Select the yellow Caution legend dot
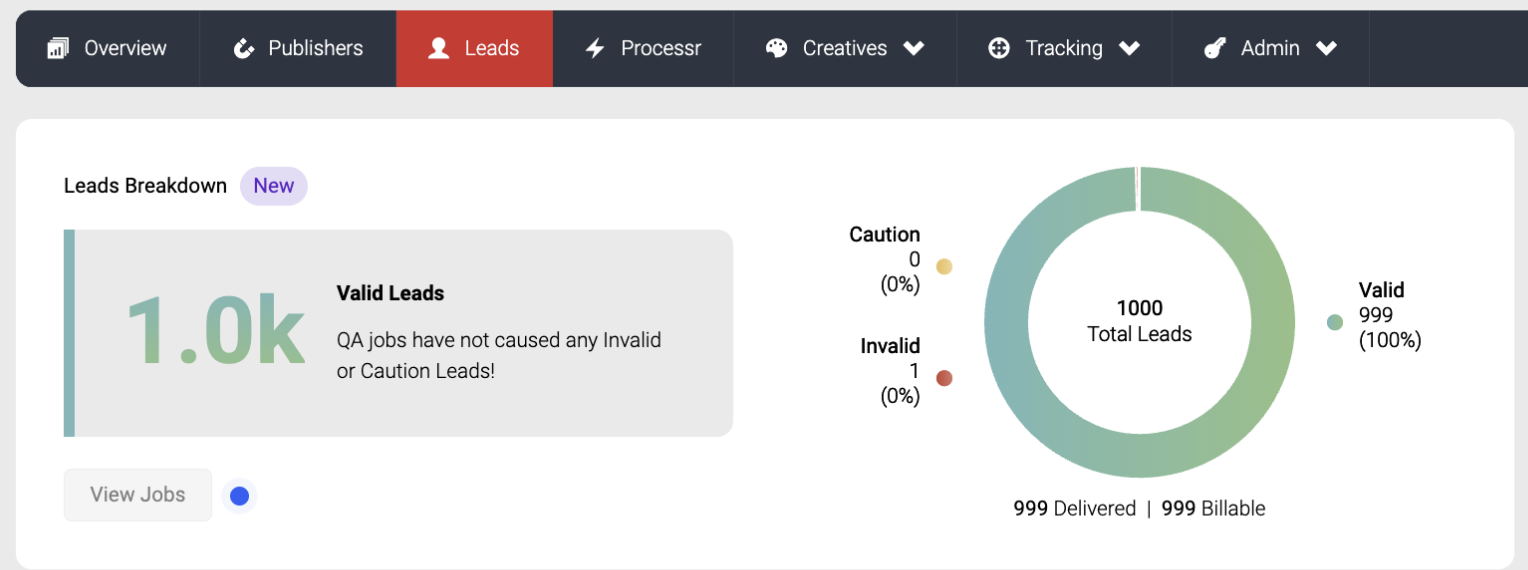This screenshot has height=570, width=1528. coord(944,266)
